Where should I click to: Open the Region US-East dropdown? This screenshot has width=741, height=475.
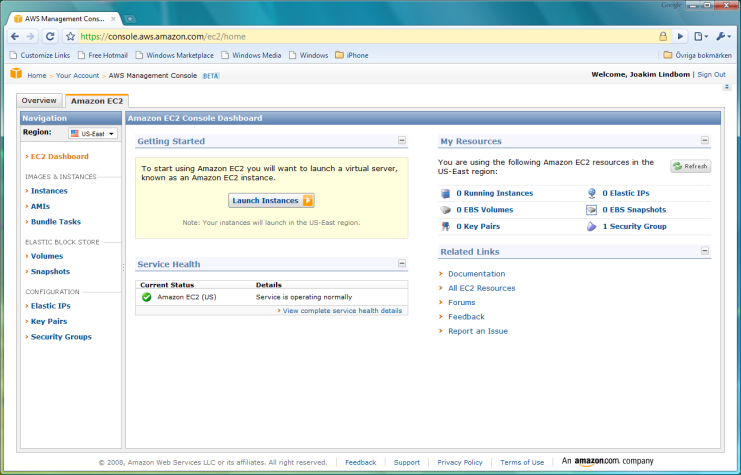93,134
